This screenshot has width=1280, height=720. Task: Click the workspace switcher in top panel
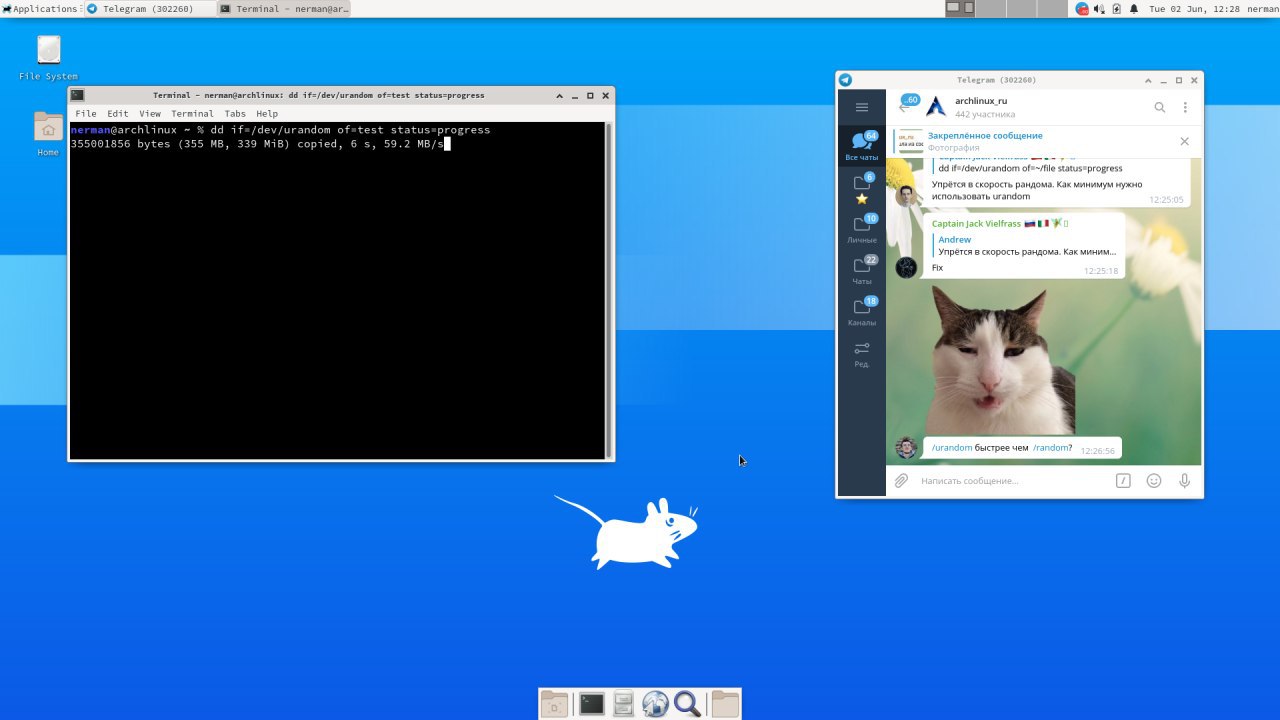(x=1007, y=8)
